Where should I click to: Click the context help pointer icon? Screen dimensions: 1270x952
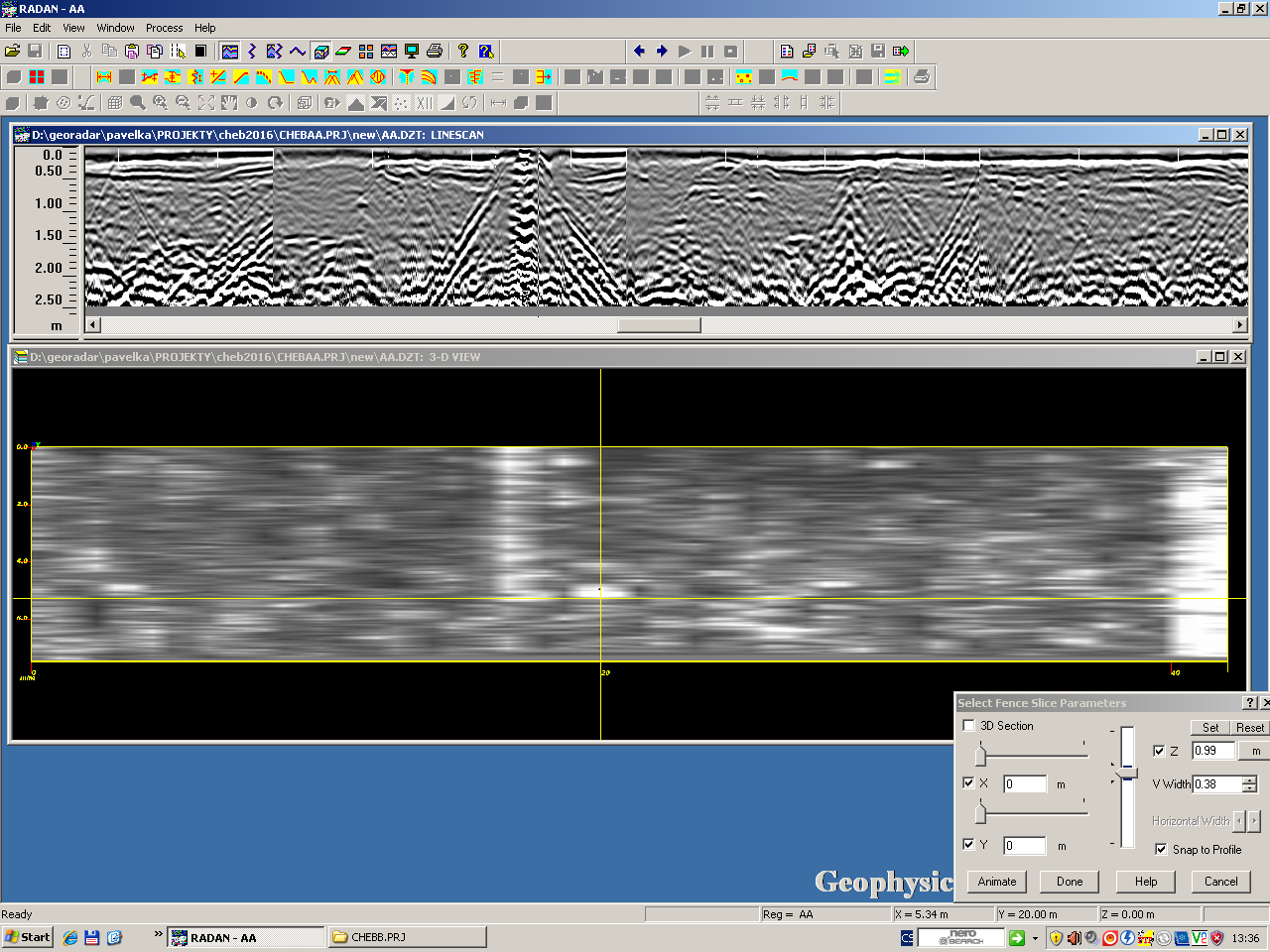pos(486,52)
